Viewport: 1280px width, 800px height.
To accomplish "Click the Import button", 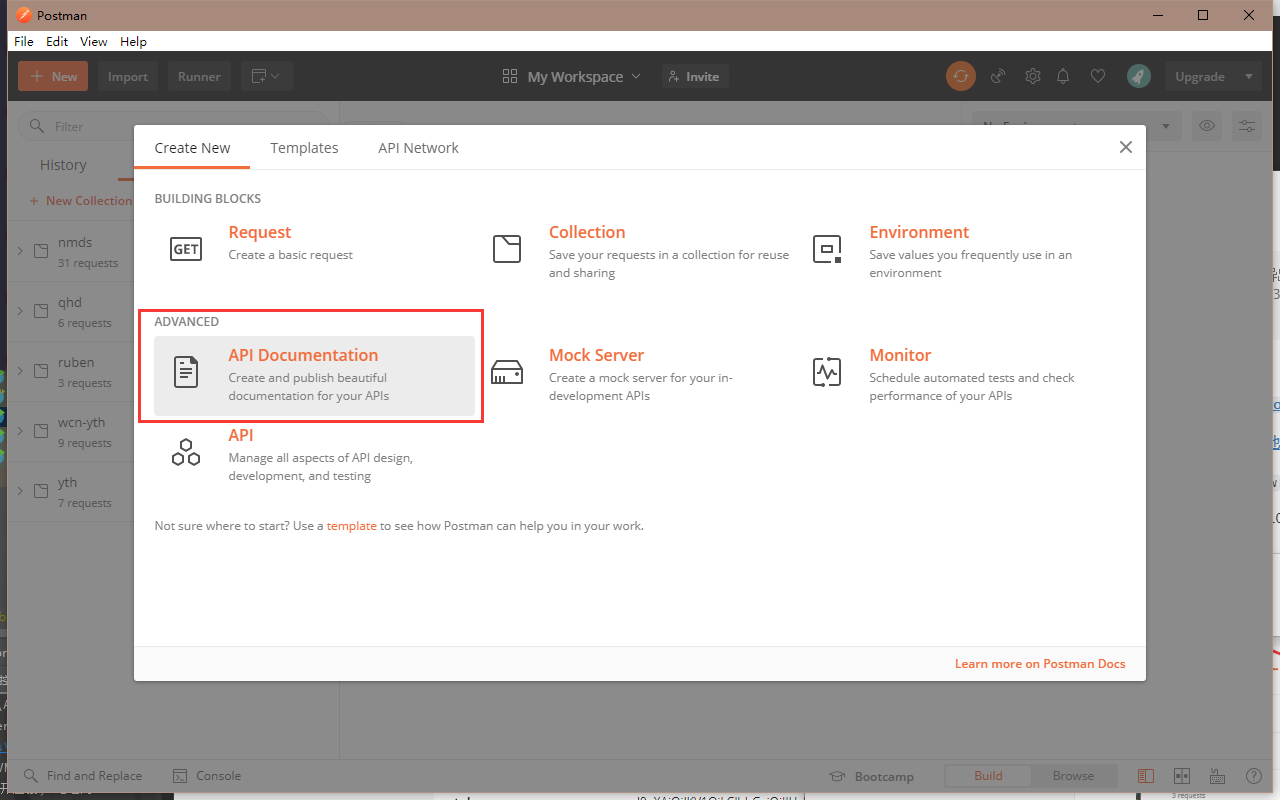I will tap(128, 76).
